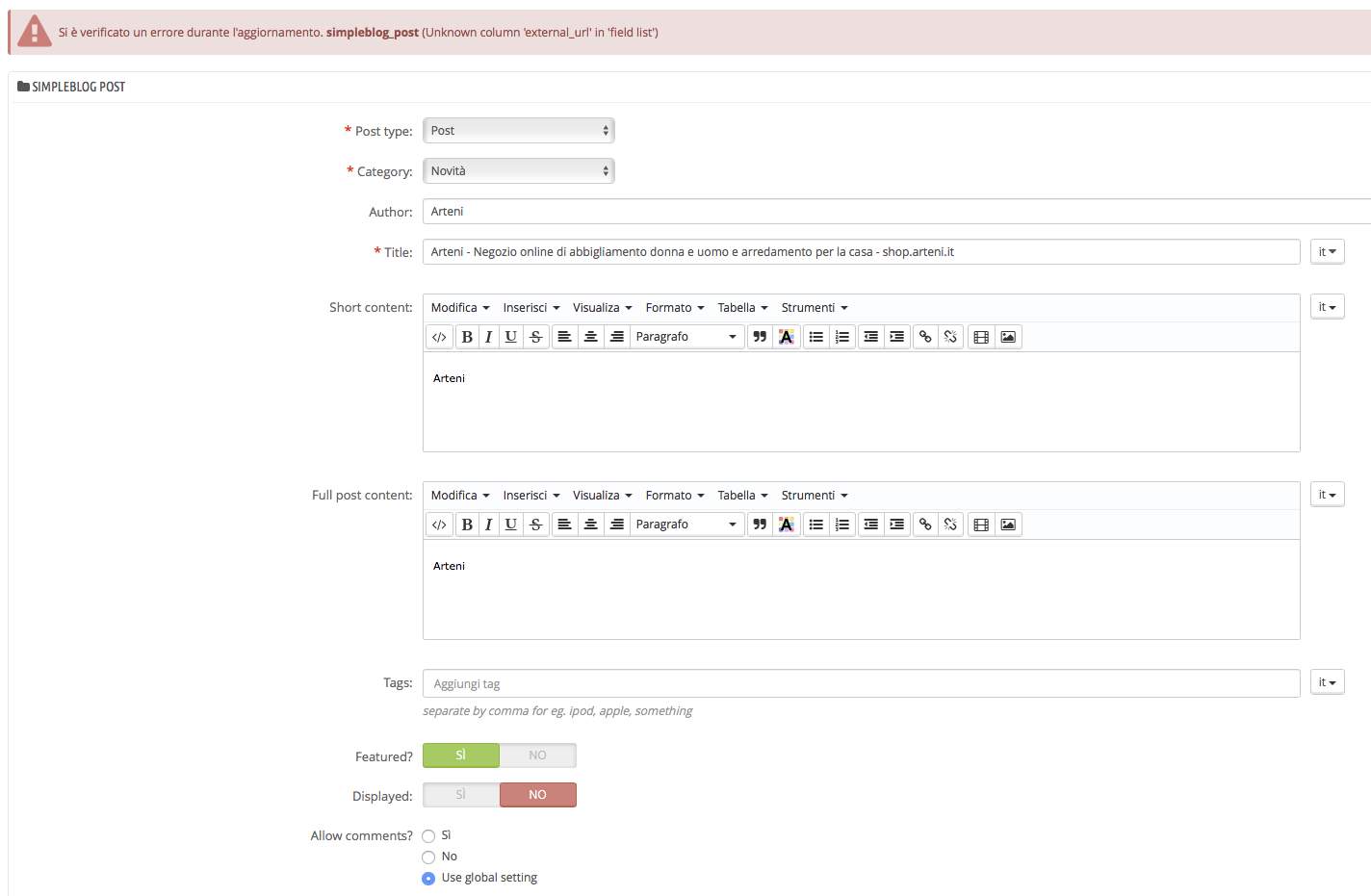This screenshot has height=896, width=1371.
Task: Insert media video in Short content editor
Action: click(981, 337)
